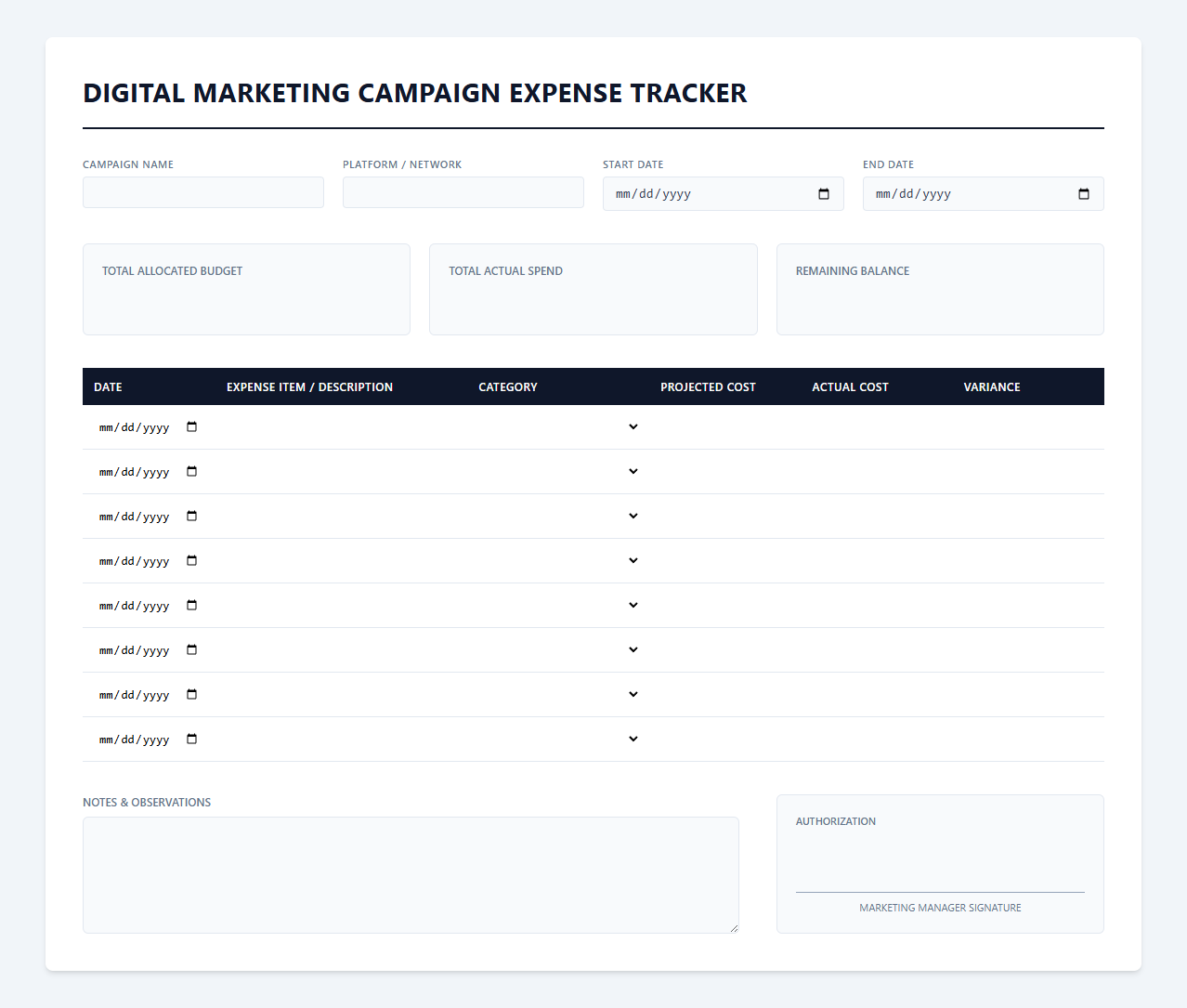The image size is (1187, 1008).
Task: Open calendar icon in the third expense row
Action: 192,517
